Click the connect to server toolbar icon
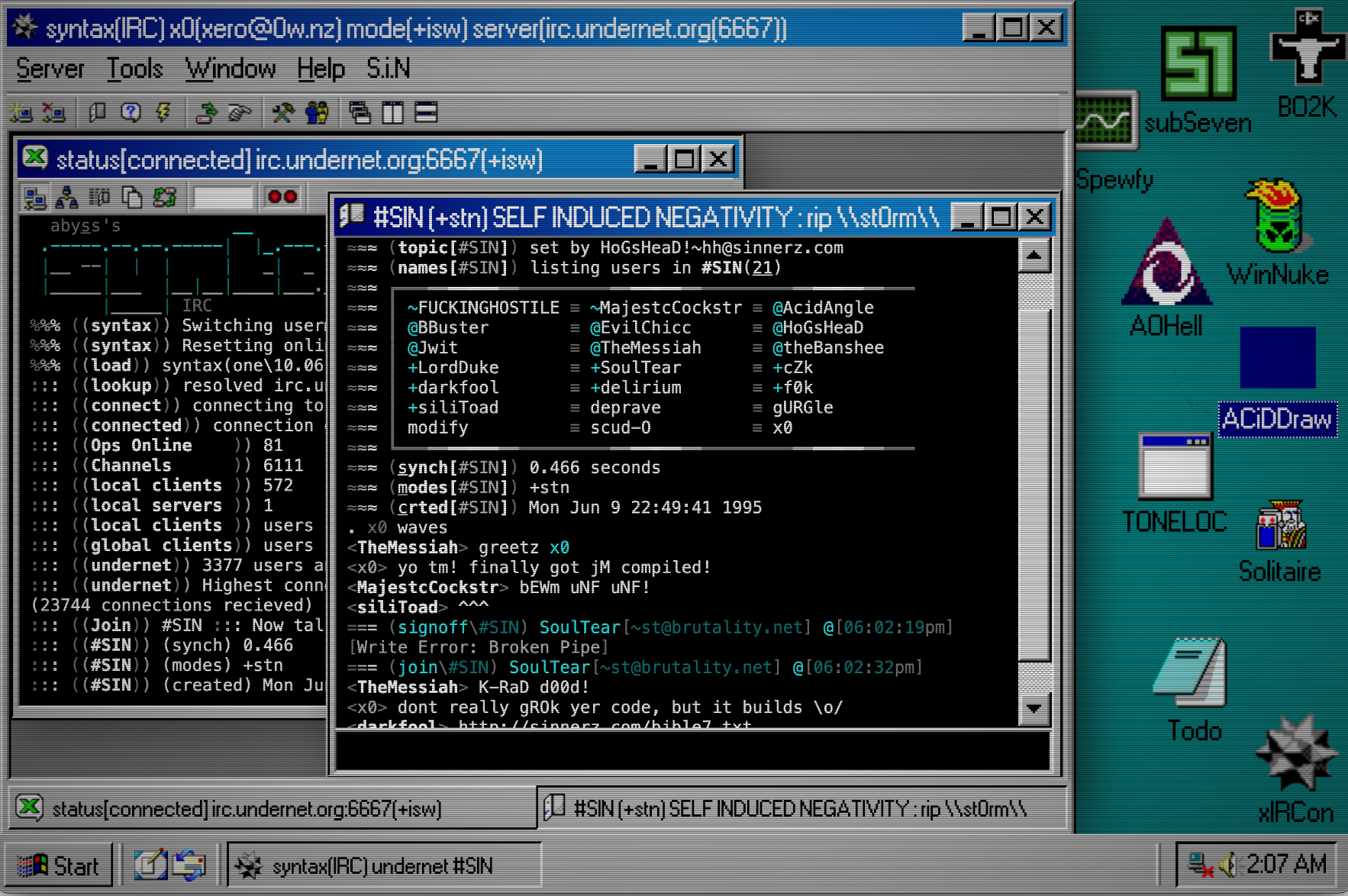Image resolution: width=1348 pixels, height=896 pixels. pos(21,113)
